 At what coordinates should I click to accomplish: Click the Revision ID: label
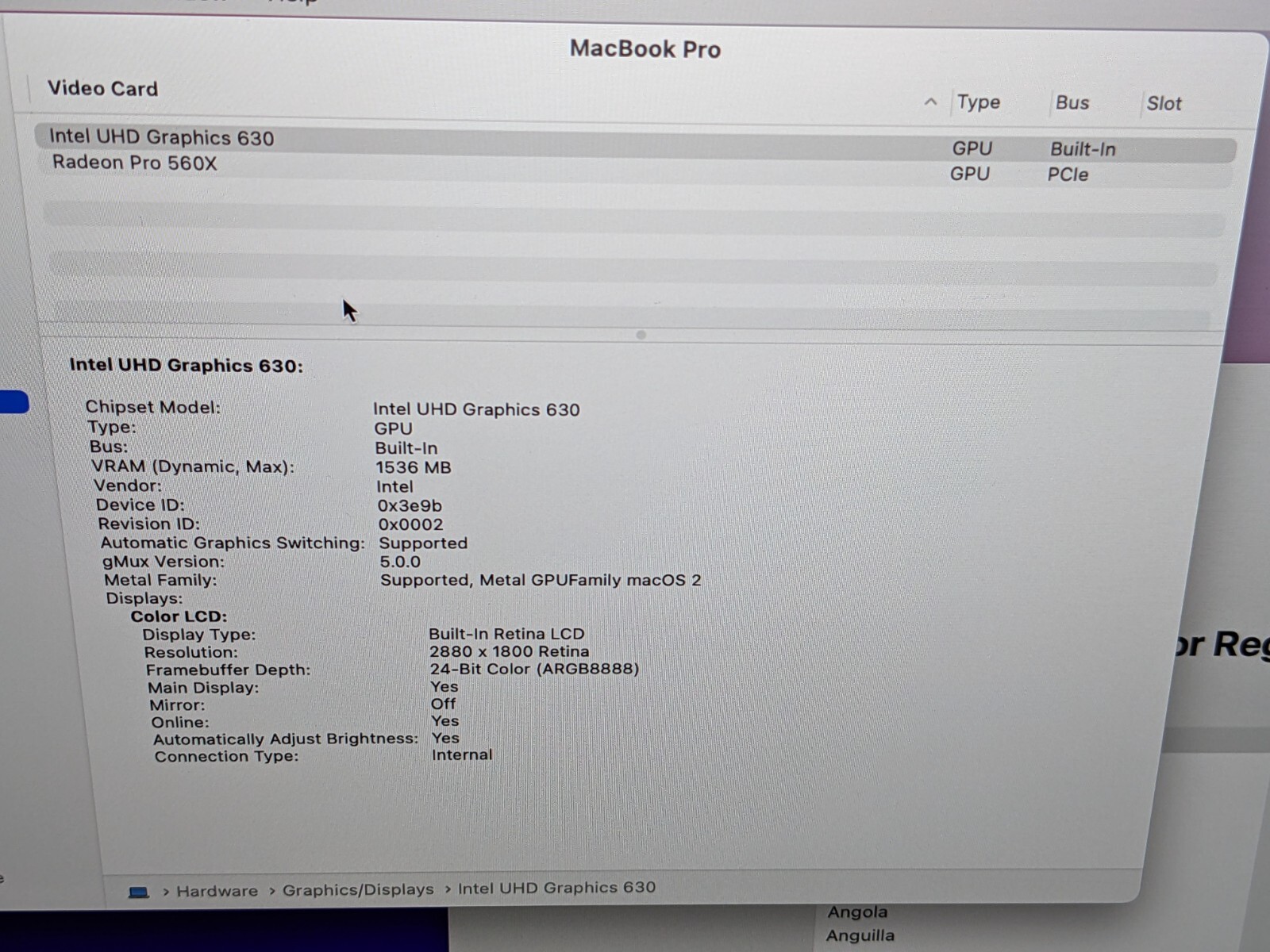[x=148, y=524]
